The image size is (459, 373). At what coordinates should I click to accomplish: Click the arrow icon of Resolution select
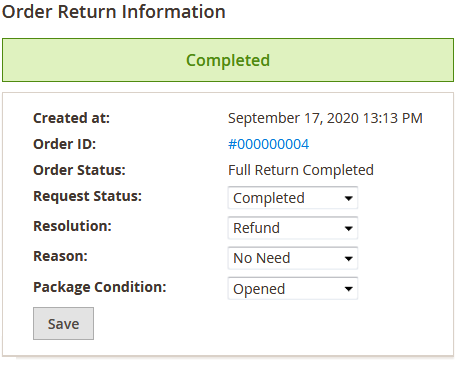(x=348, y=228)
